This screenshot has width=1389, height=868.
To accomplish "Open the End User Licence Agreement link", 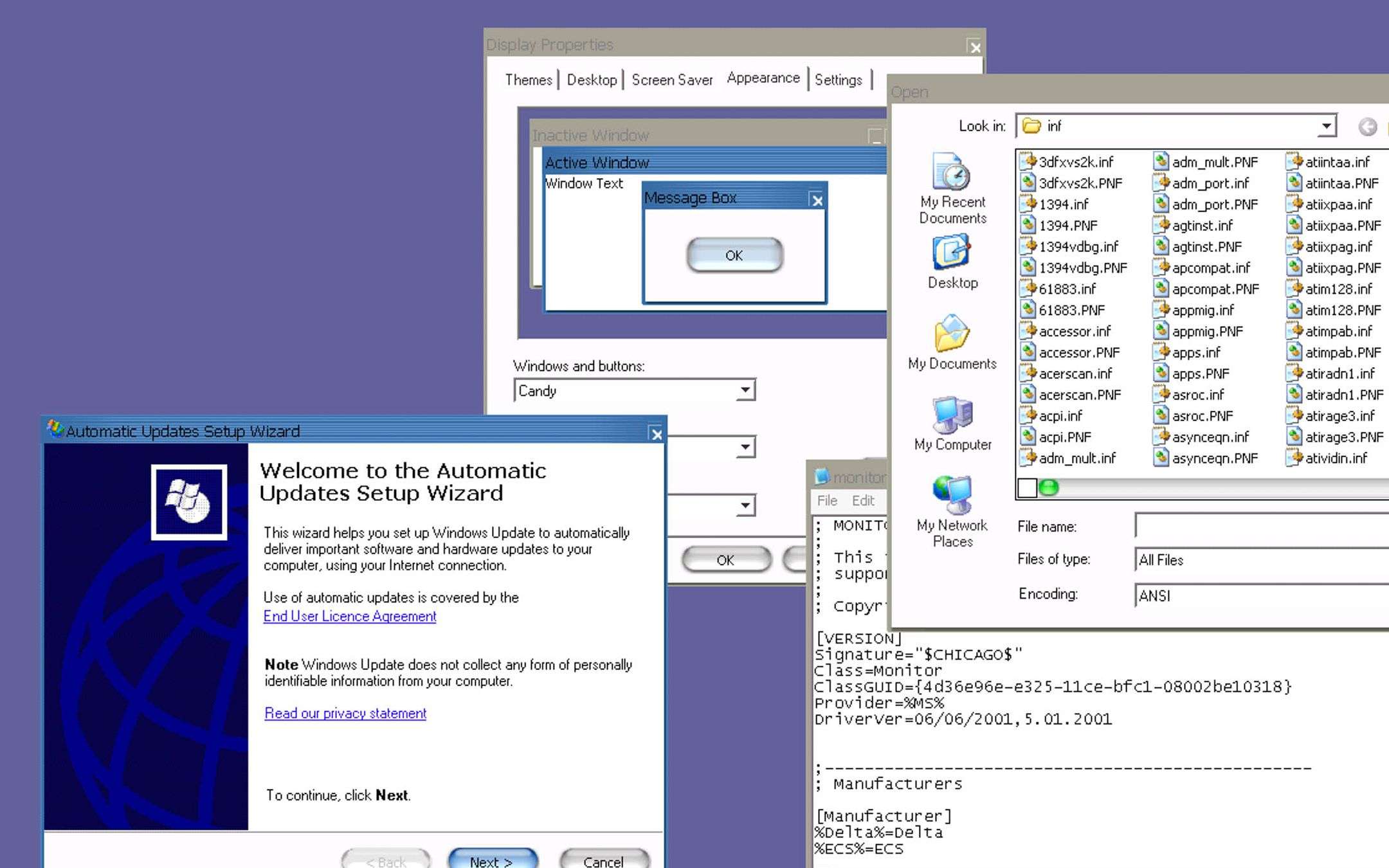I will (350, 616).
